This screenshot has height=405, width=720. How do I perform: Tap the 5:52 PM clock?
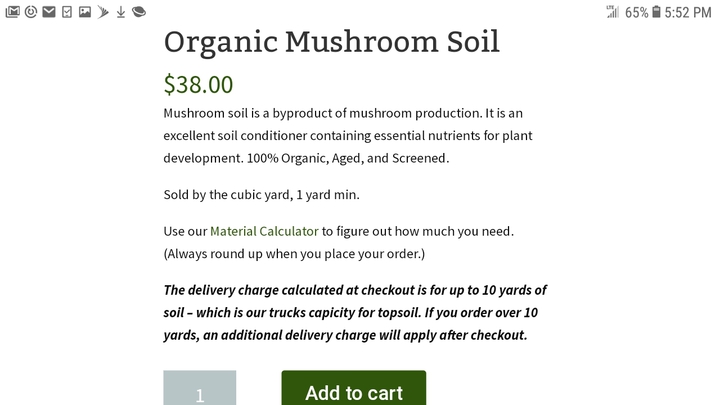pos(687,12)
